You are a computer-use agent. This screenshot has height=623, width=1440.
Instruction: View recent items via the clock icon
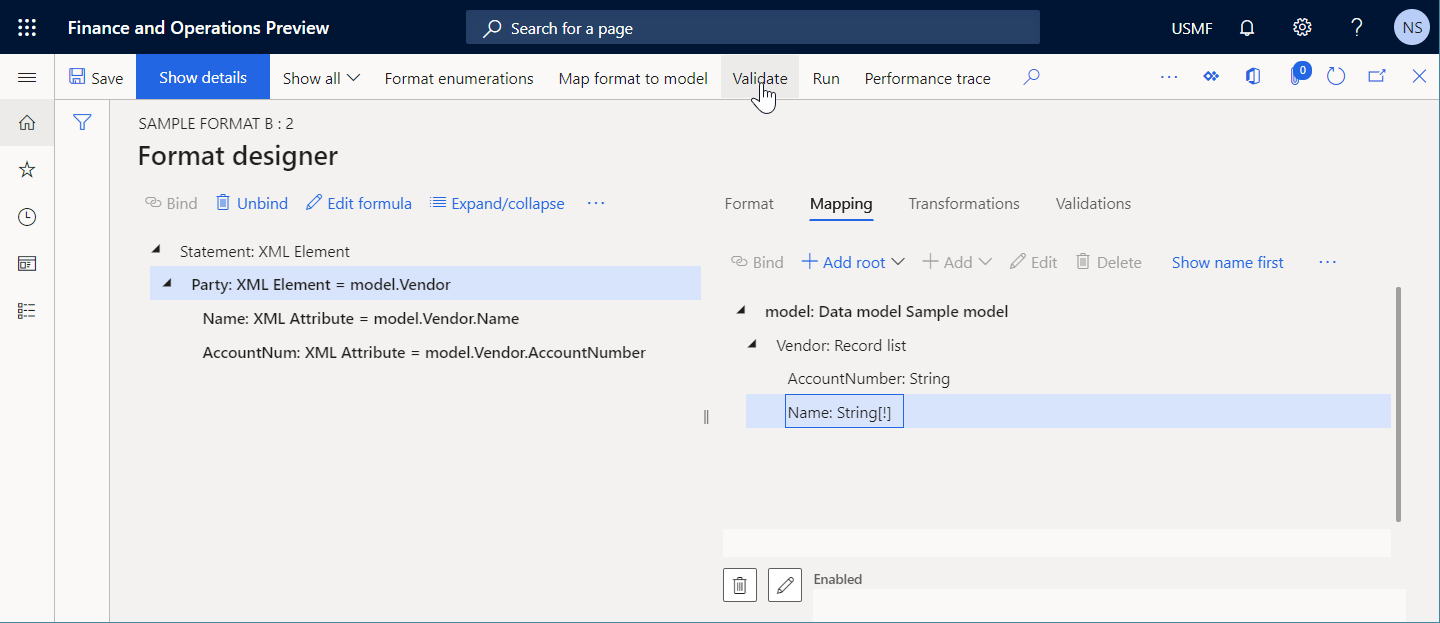click(x=26, y=216)
